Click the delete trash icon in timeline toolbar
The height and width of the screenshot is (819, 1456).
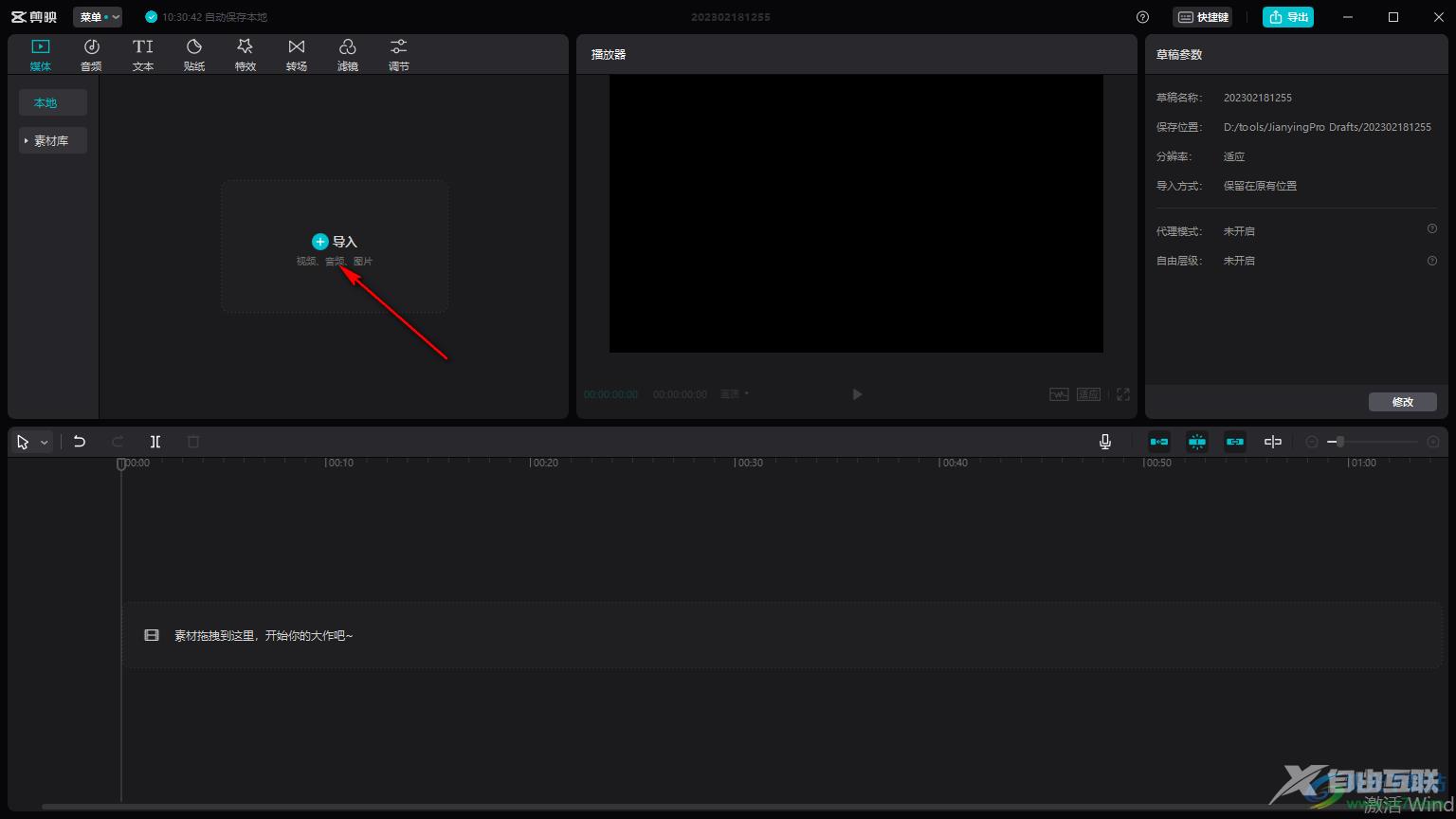tap(193, 442)
